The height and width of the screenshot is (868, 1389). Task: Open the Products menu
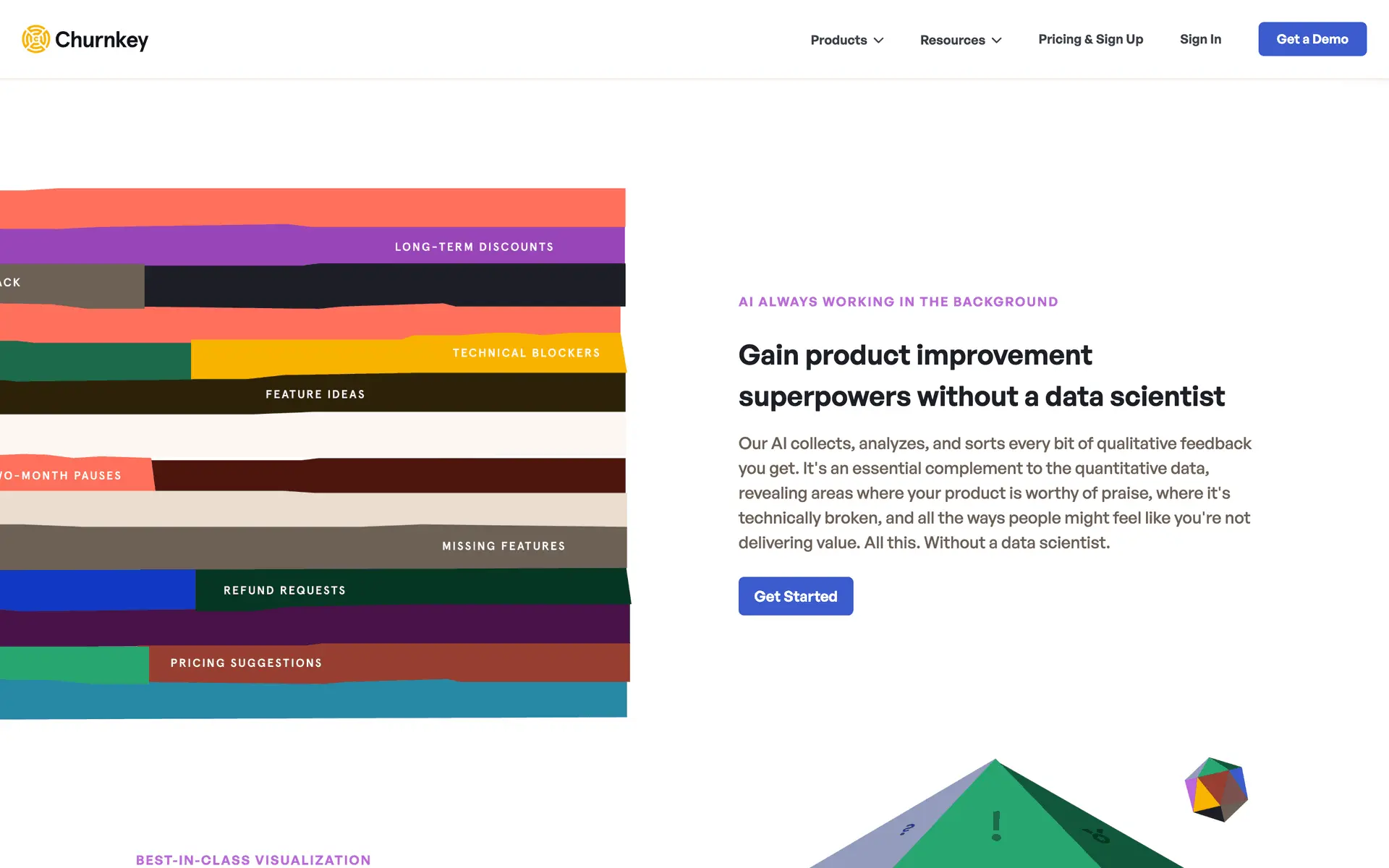(838, 41)
